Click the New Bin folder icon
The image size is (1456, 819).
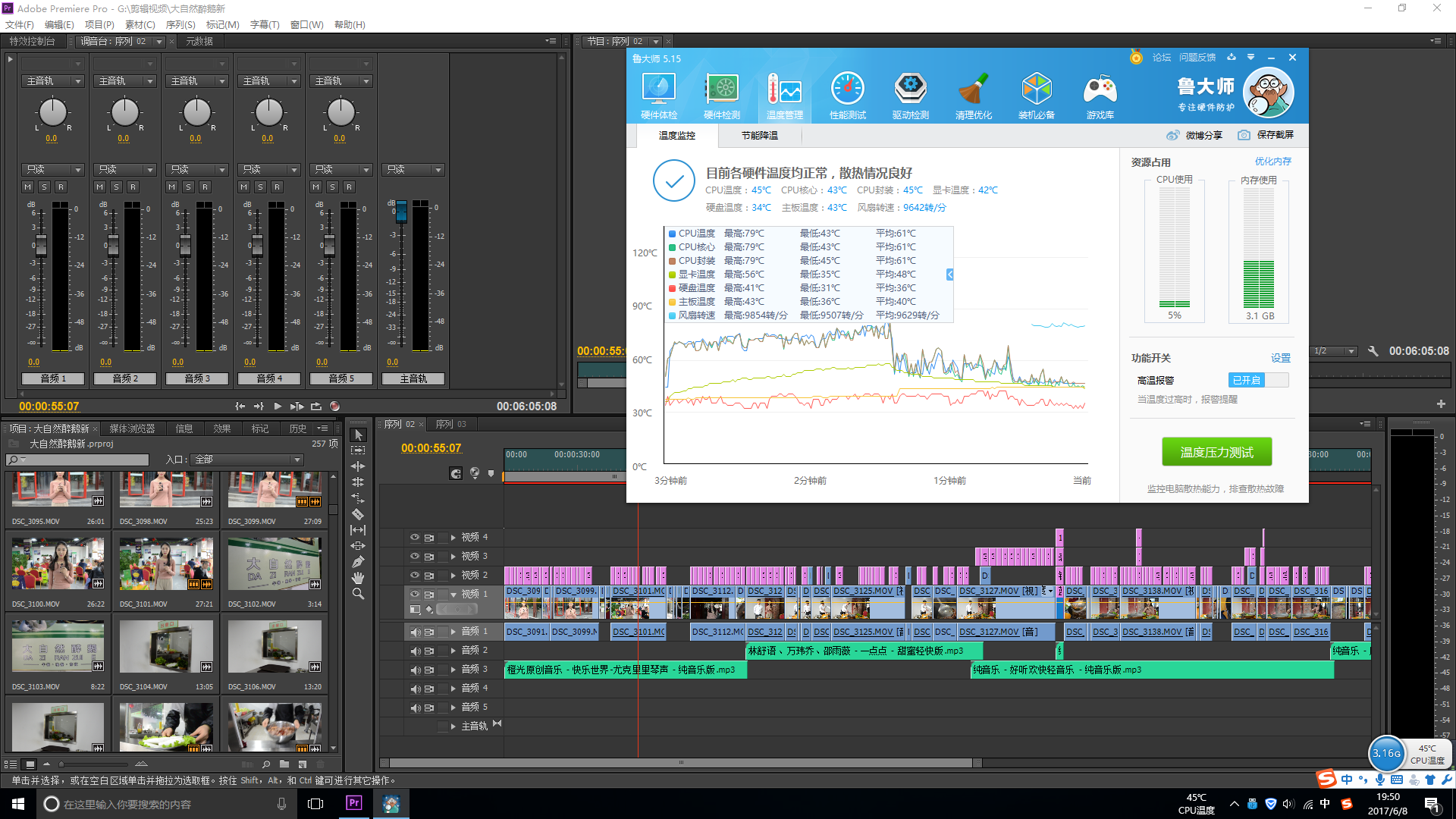tap(284, 764)
